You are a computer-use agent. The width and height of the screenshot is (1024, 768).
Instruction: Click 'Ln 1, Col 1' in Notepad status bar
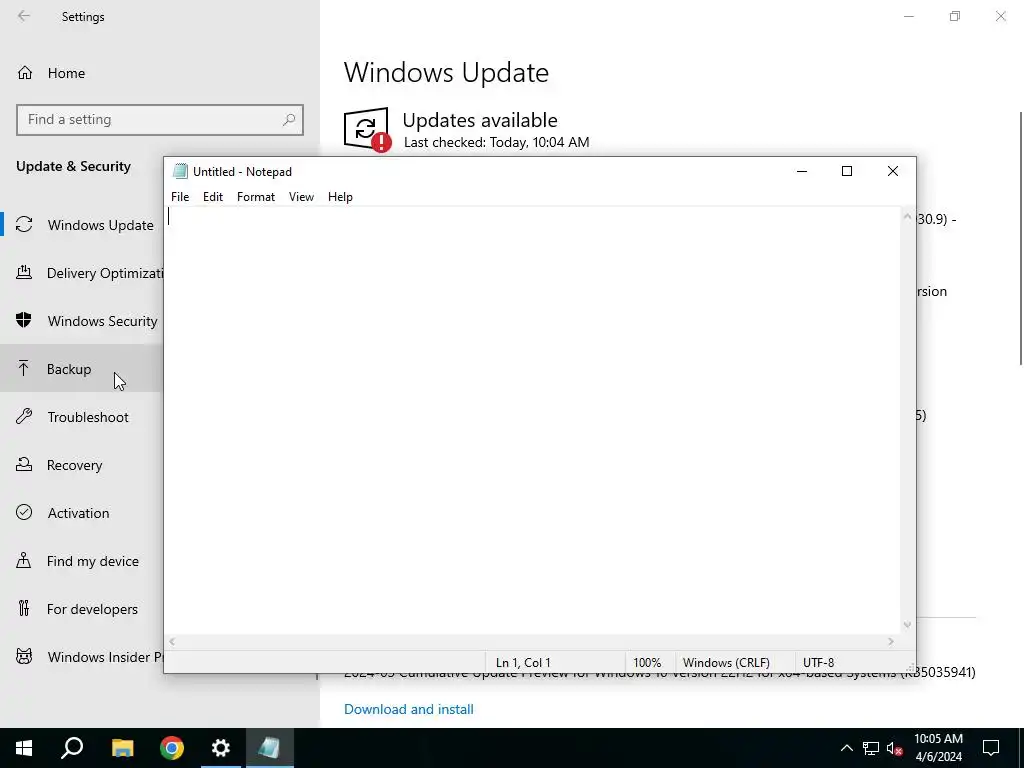coord(523,662)
